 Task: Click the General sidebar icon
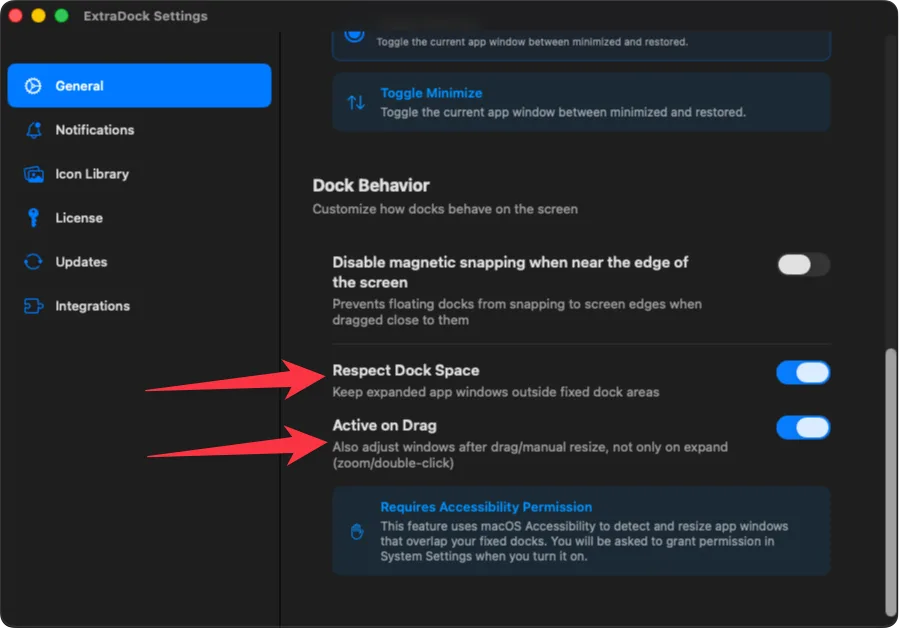coord(33,86)
